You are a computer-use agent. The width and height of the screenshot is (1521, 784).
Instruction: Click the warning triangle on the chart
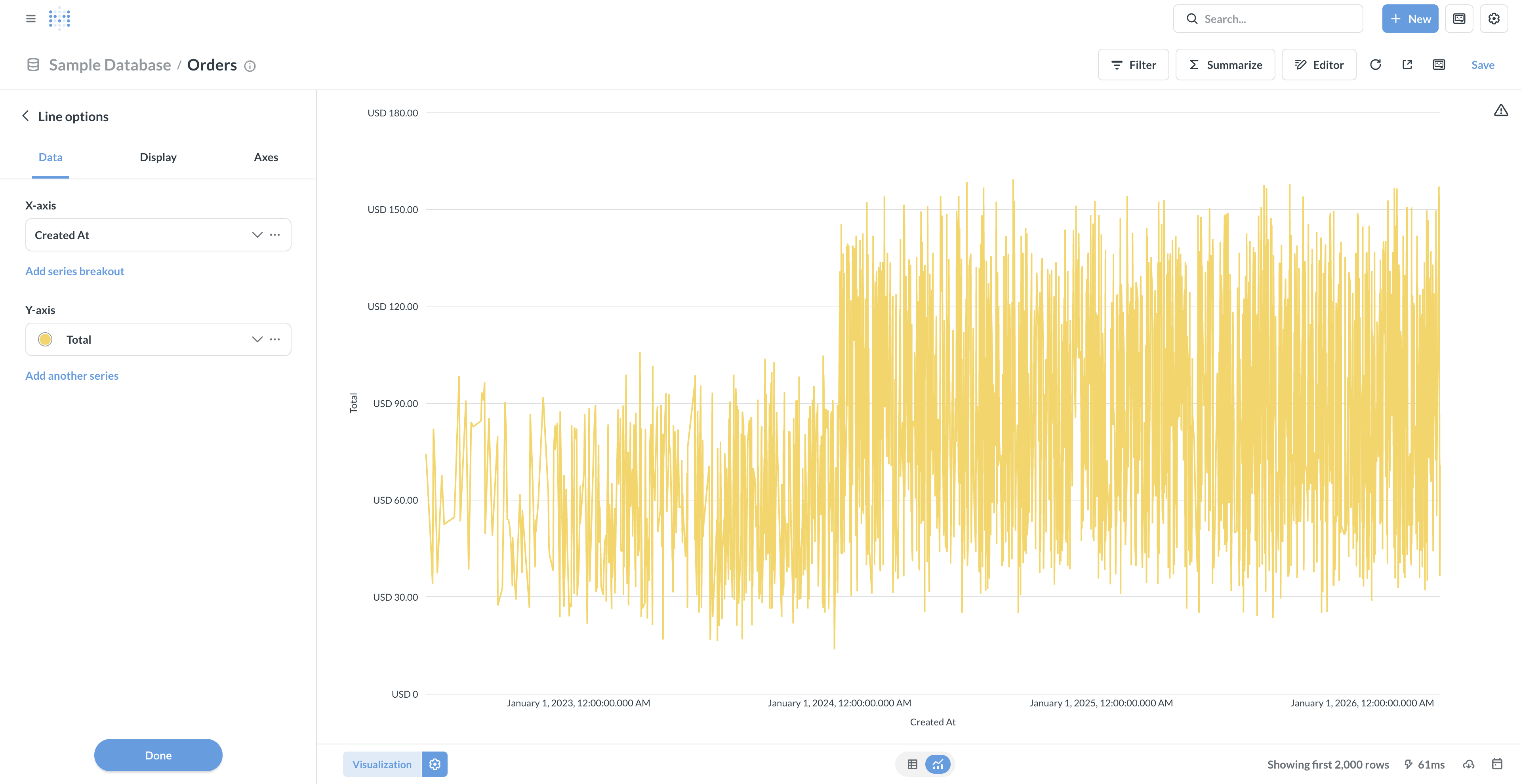tap(1501, 110)
